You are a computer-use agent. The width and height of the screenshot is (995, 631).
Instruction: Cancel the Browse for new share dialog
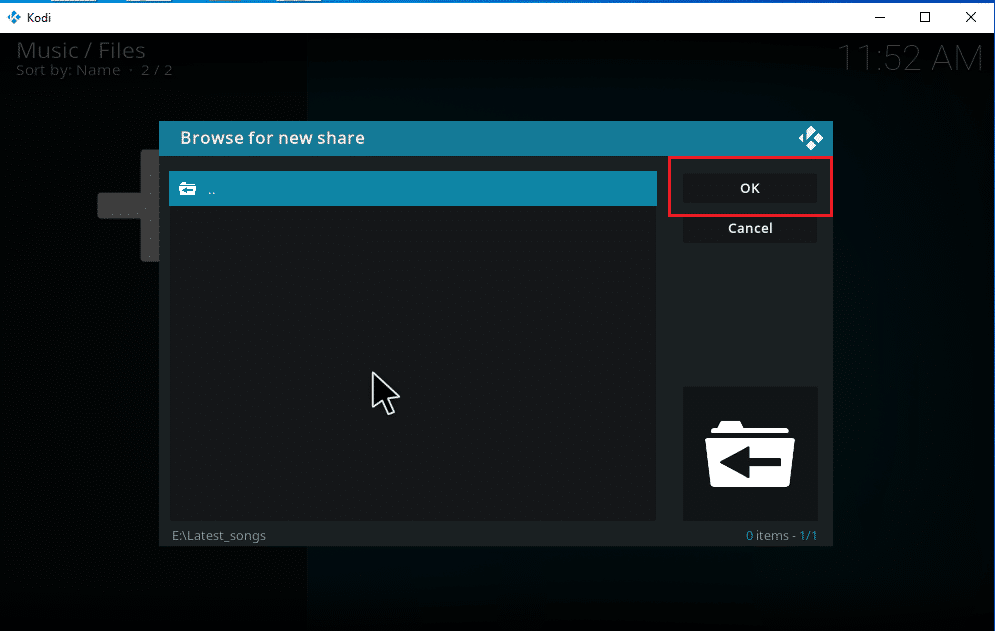click(x=749, y=228)
